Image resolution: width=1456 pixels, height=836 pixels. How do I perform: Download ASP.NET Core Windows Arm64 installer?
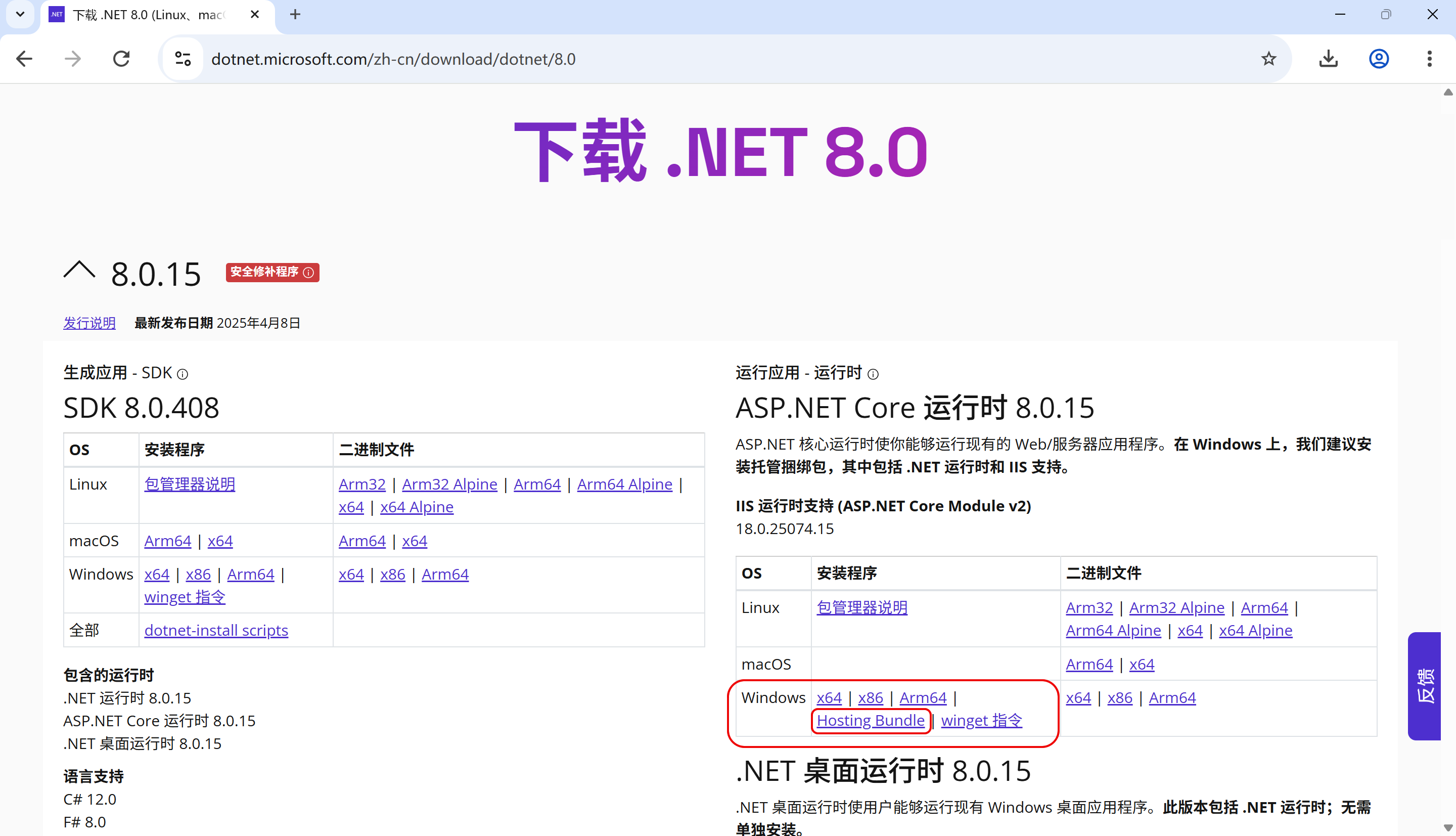click(x=923, y=697)
